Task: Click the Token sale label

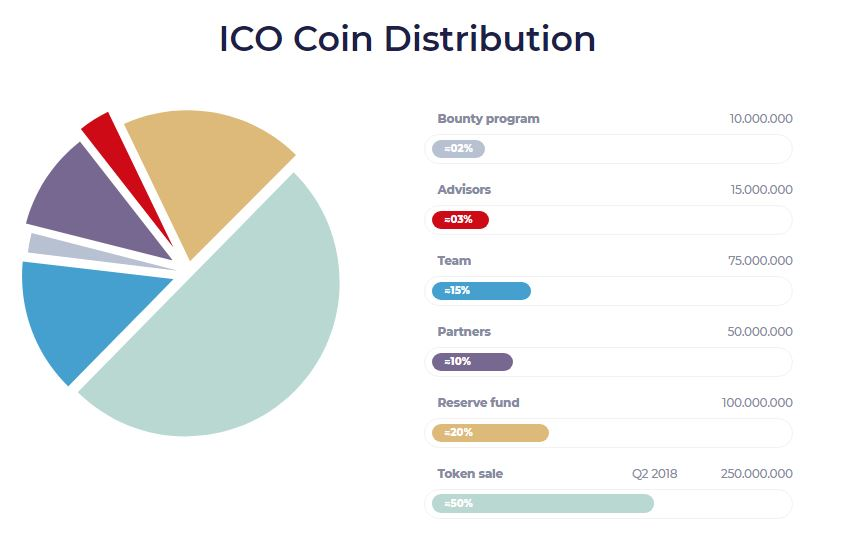Action: coord(470,474)
